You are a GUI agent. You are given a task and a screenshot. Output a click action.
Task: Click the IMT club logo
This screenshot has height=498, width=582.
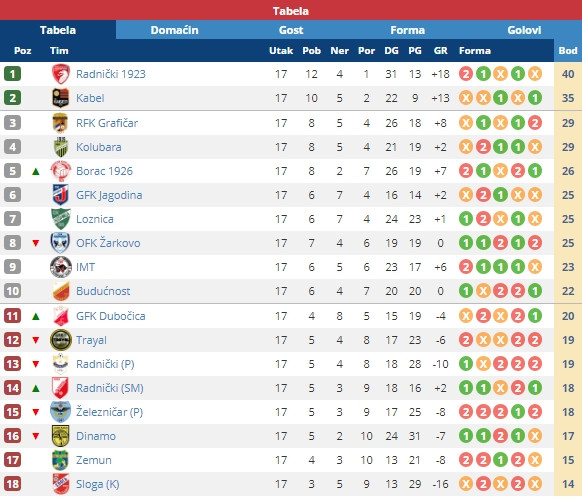61,267
